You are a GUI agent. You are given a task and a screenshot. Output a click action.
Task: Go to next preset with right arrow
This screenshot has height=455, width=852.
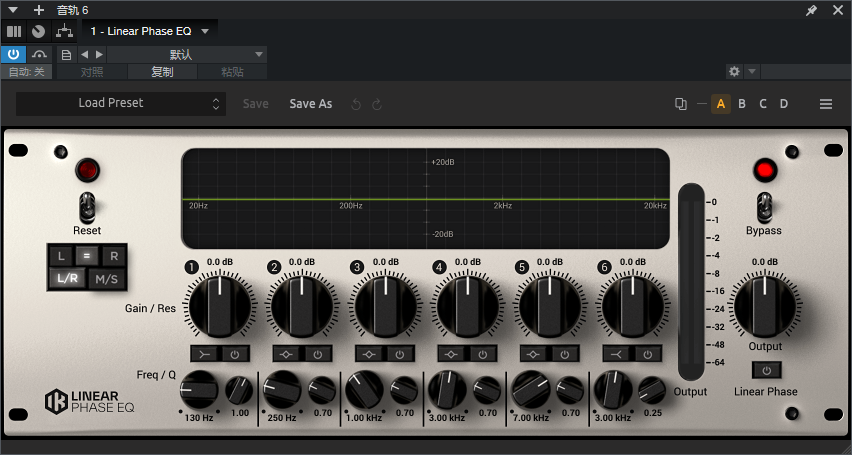99,54
